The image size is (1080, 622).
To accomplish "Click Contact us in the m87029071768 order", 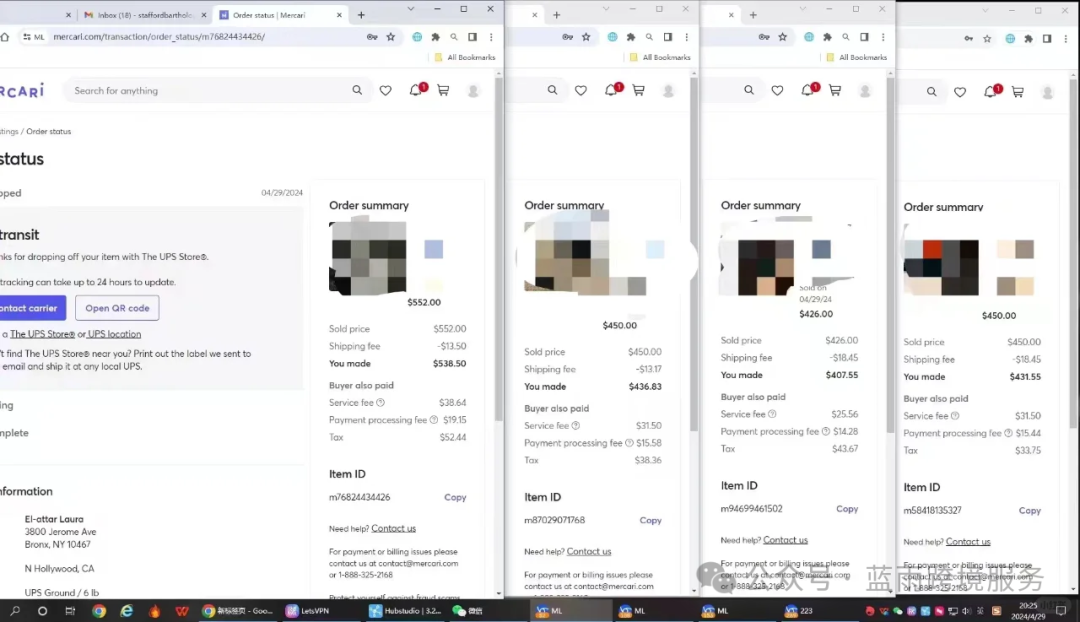I will pos(589,551).
